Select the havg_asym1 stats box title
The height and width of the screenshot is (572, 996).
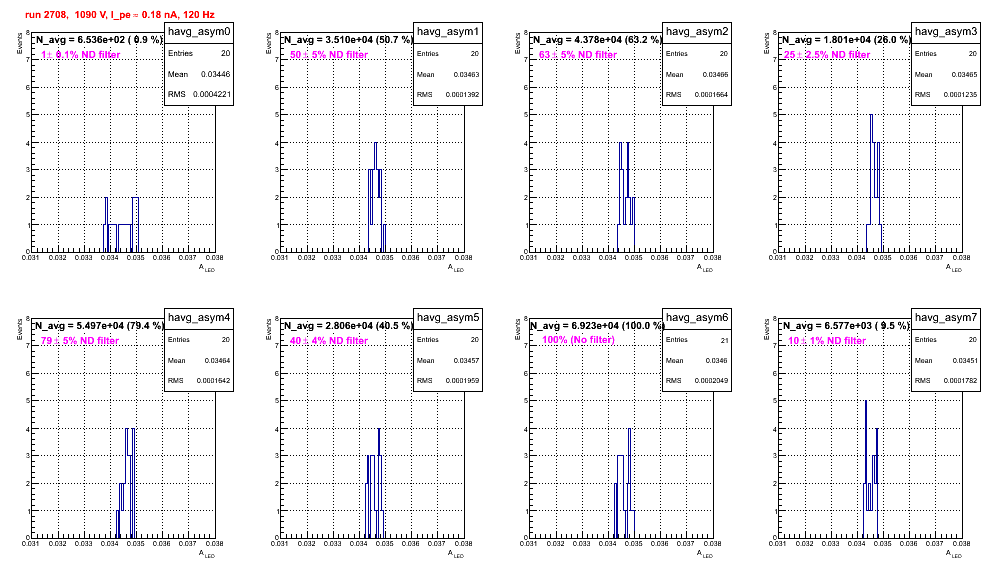pyautogui.click(x=448, y=32)
